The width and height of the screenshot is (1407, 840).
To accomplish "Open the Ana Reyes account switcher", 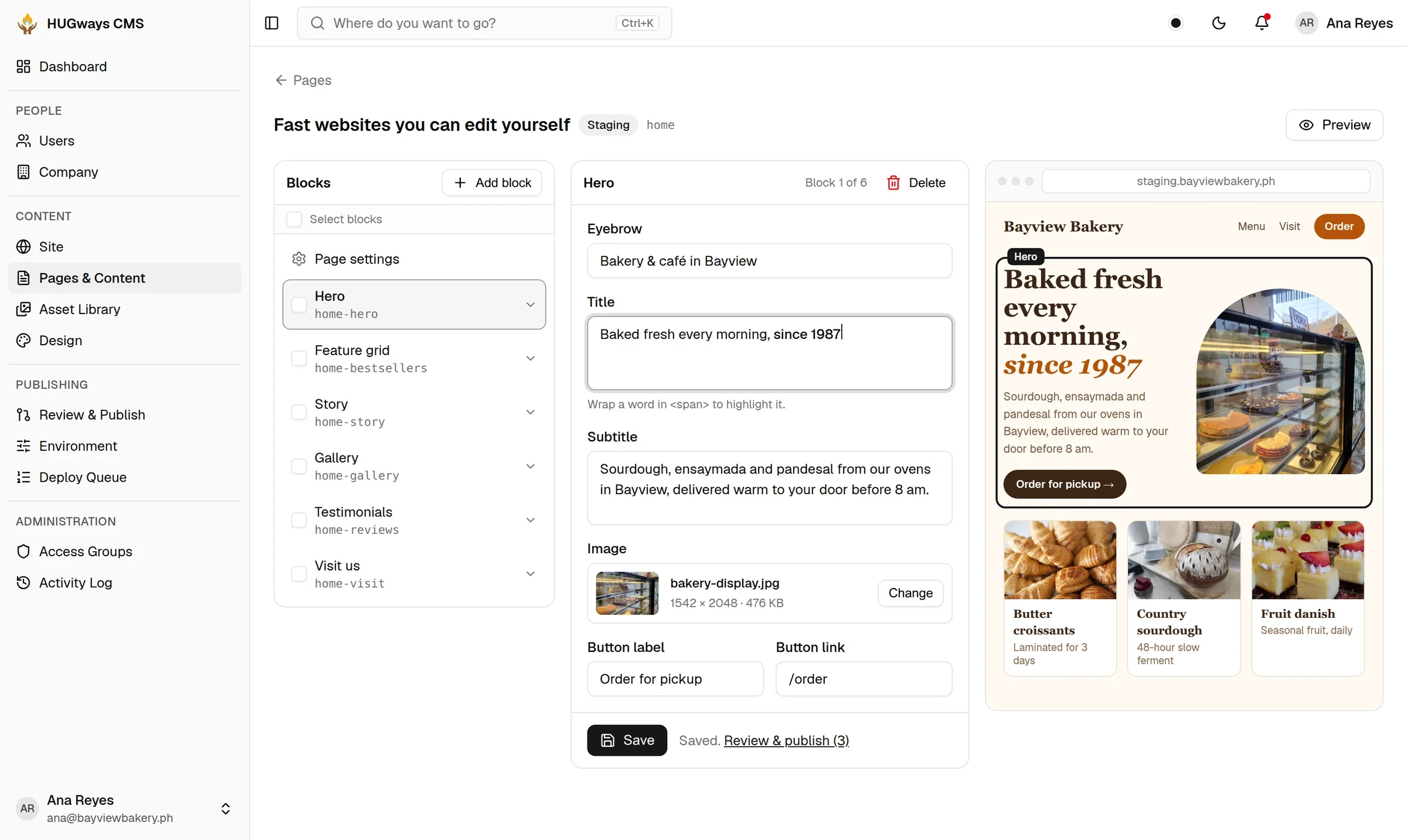I will (124, 808).
